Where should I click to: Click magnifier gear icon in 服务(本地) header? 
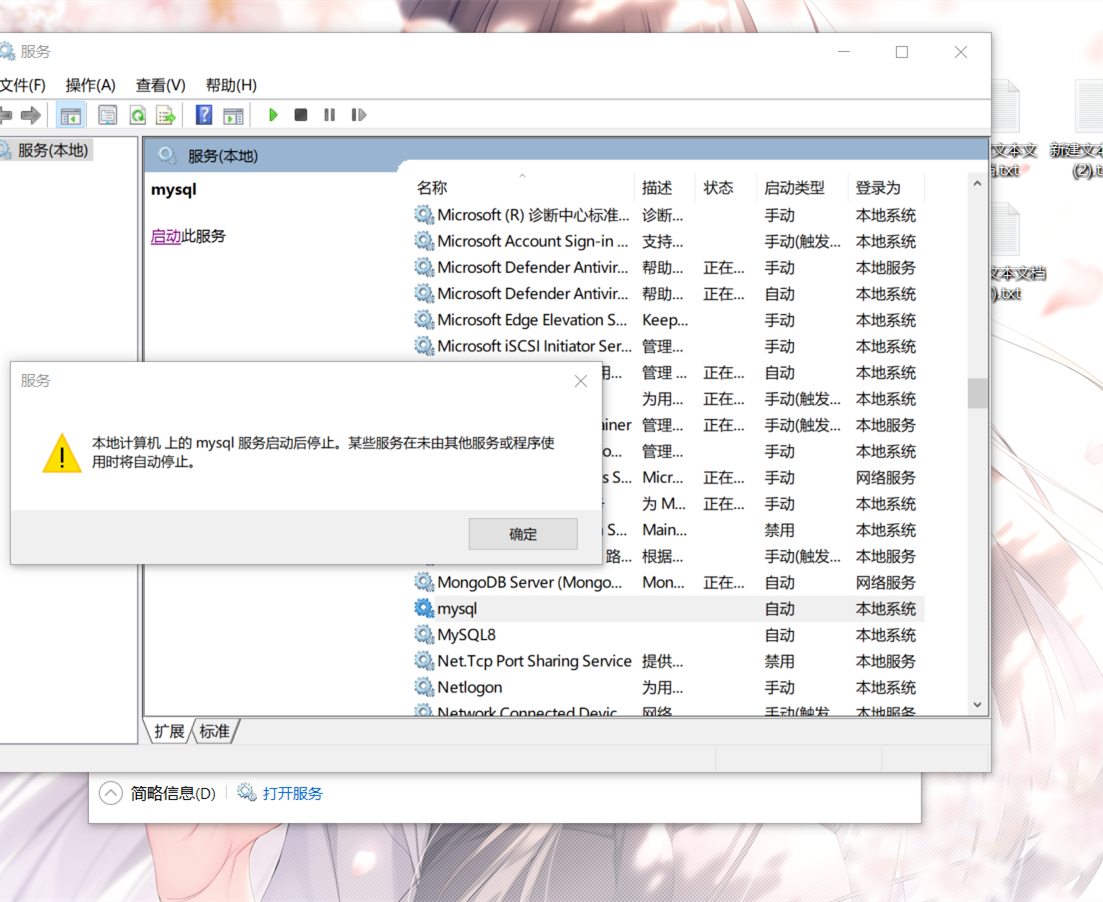pyautogui.click(x=167, y=155)
